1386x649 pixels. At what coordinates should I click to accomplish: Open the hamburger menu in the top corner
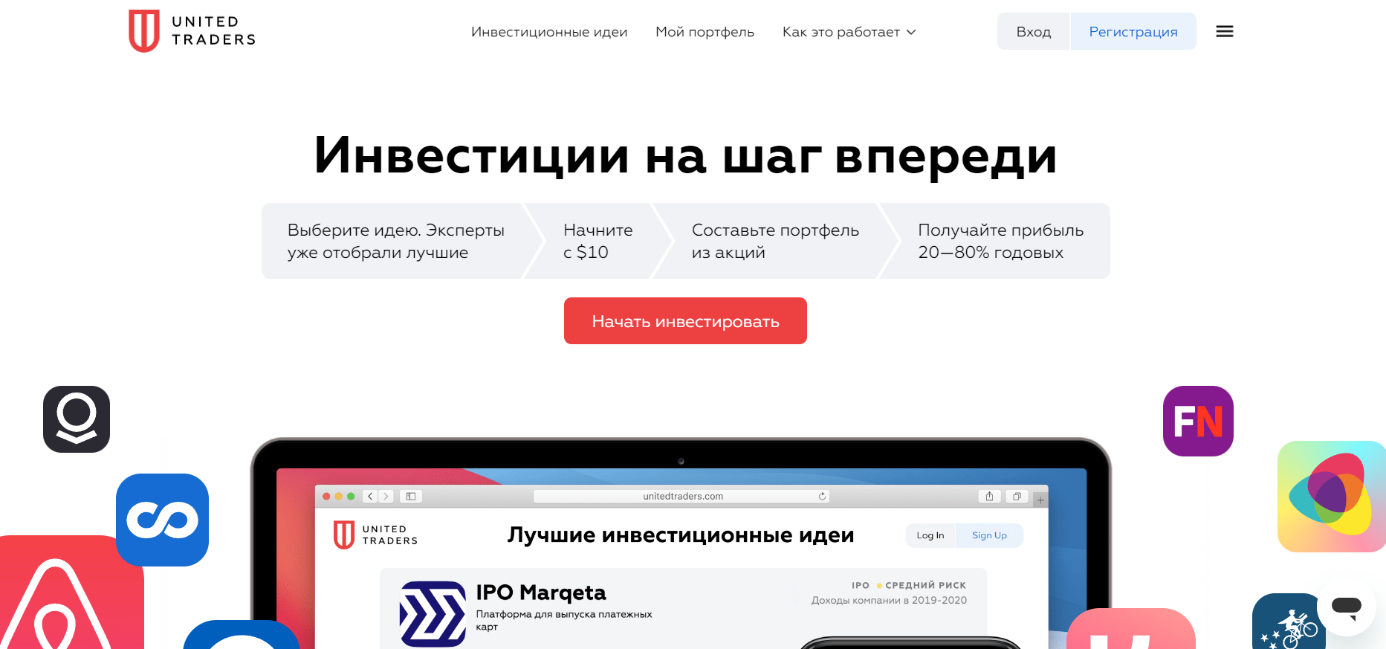click(1224, 31)
